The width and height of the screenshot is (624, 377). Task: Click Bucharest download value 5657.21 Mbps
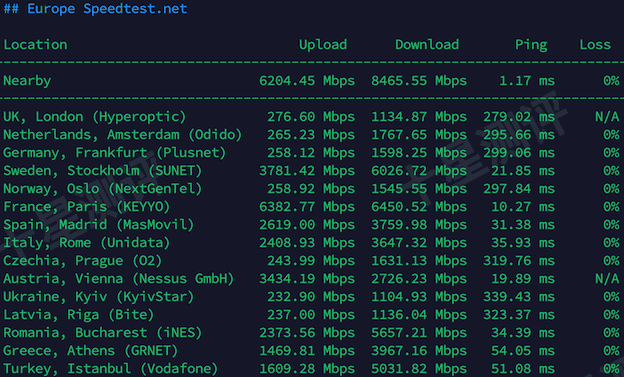click(x=419, y=332)
